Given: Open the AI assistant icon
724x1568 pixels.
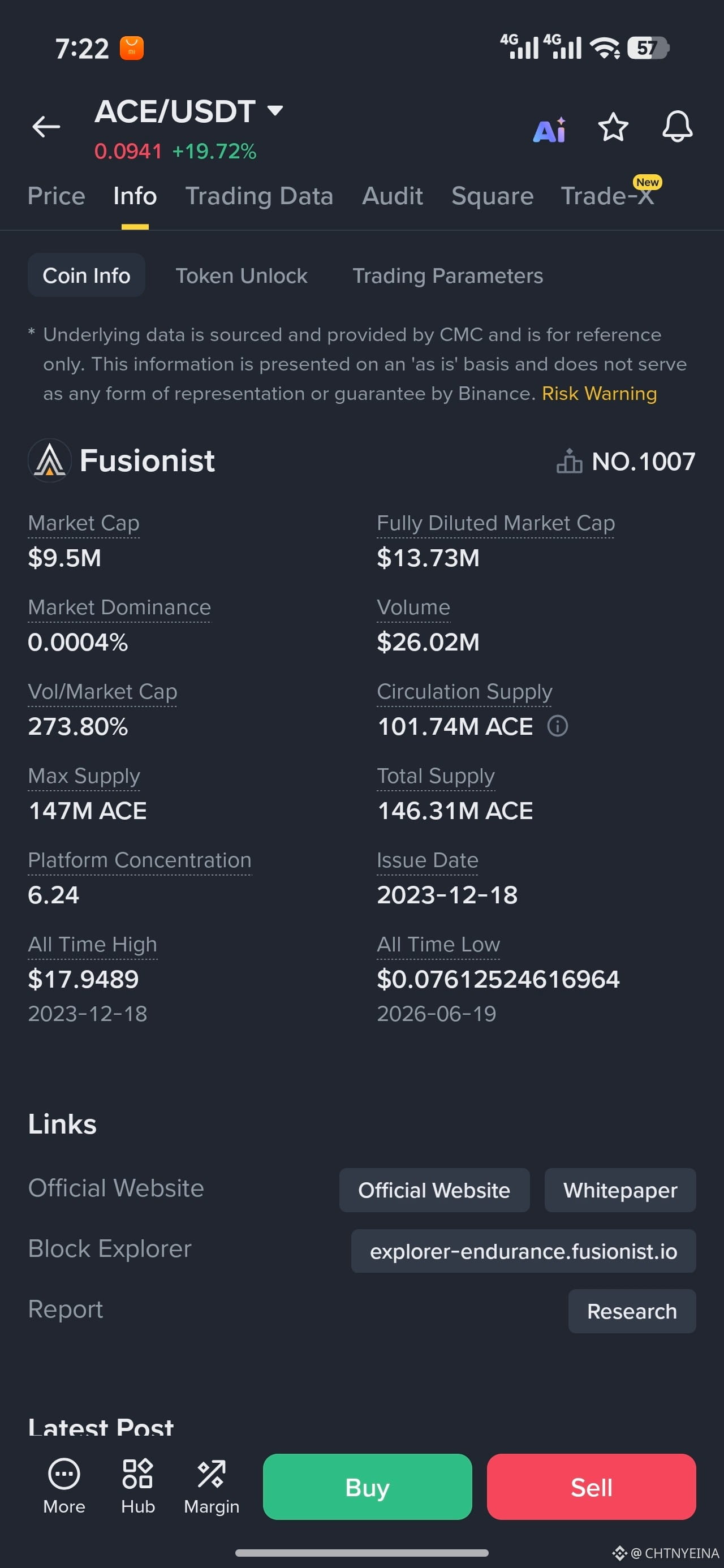Looking at the screenshot, I should click(x=549, y=129).
